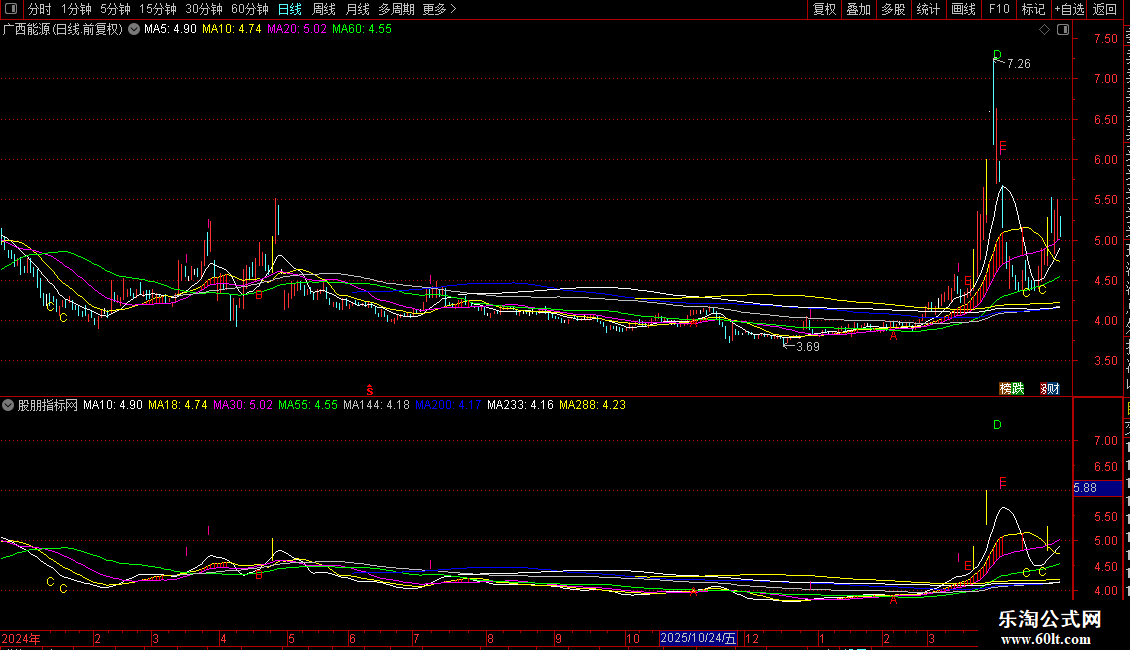Click the red F marker on main chart
1130x650 pixels.
pos(1002,148)
